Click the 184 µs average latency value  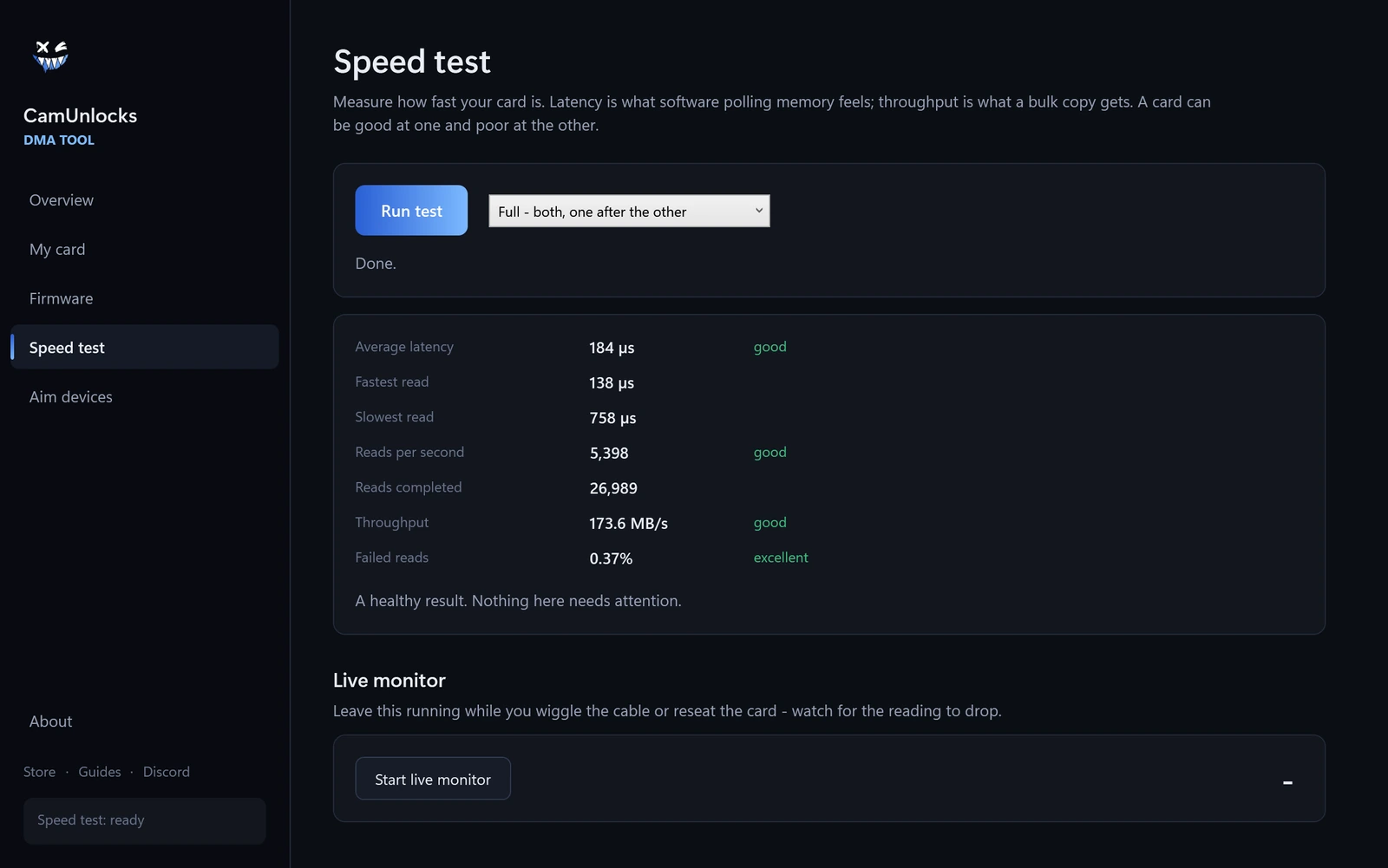tap(612, 348)
